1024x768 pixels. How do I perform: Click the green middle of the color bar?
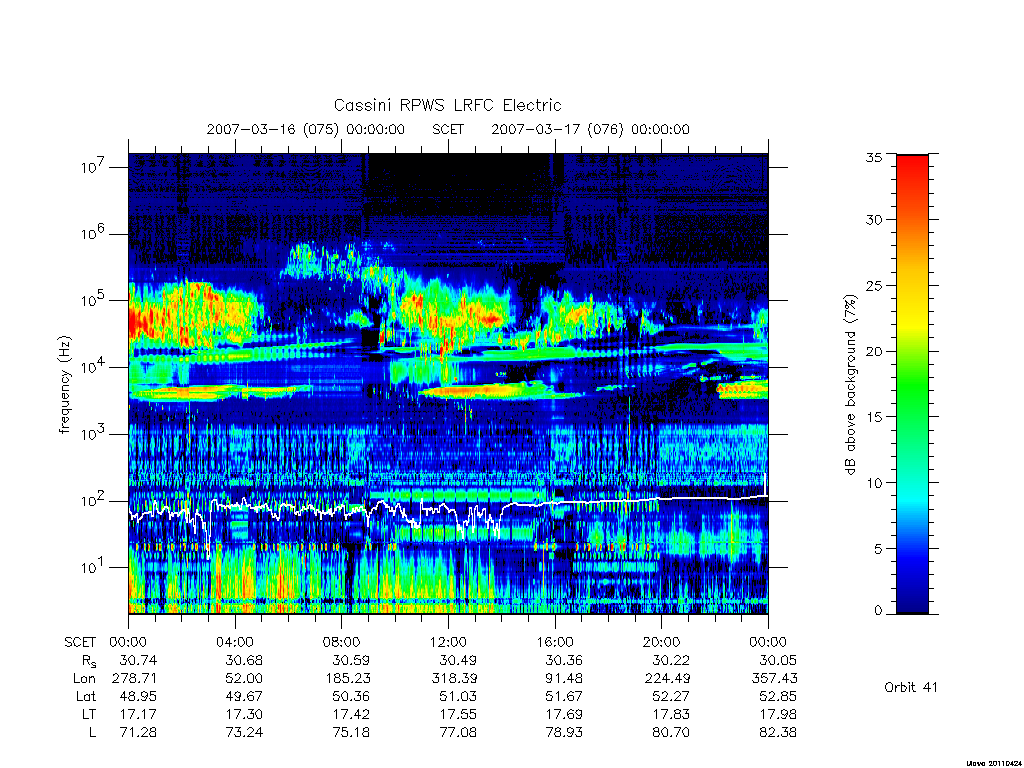tap(912, 384)
